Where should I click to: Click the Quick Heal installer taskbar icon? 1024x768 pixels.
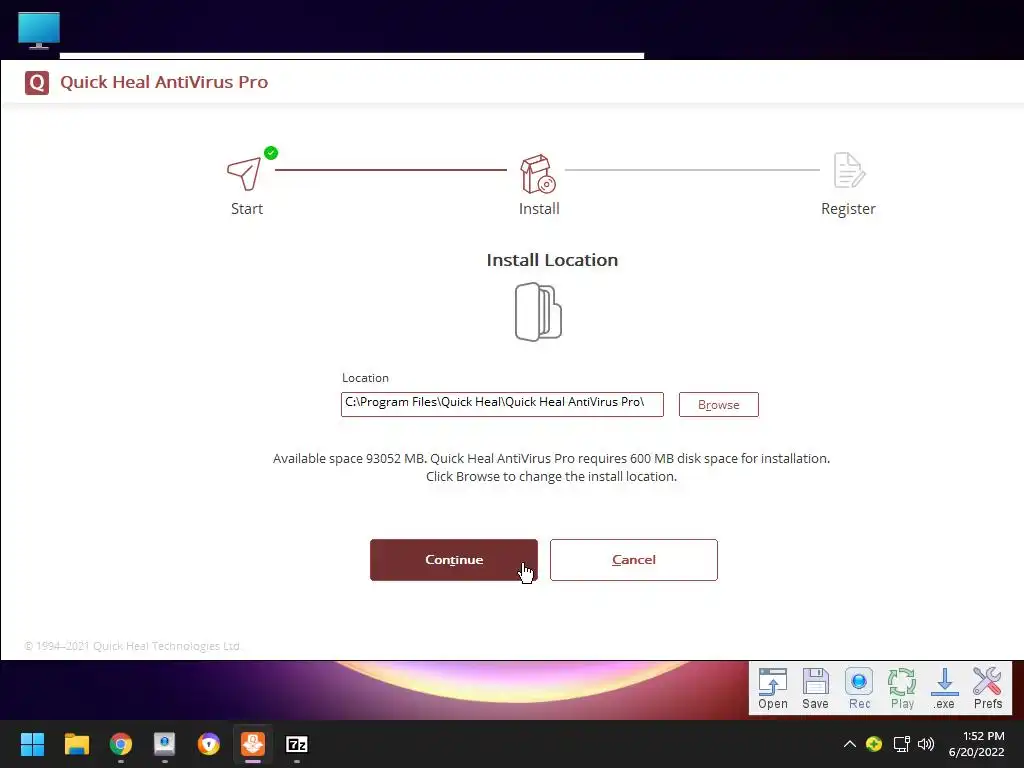click(253, 744)
